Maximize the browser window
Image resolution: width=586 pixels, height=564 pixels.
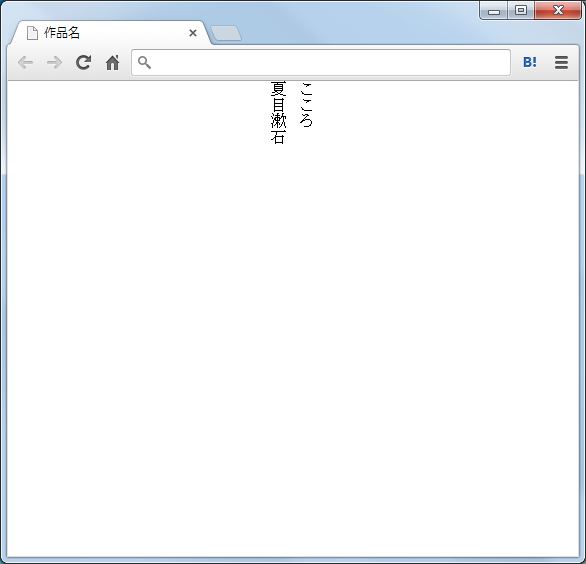521,10
